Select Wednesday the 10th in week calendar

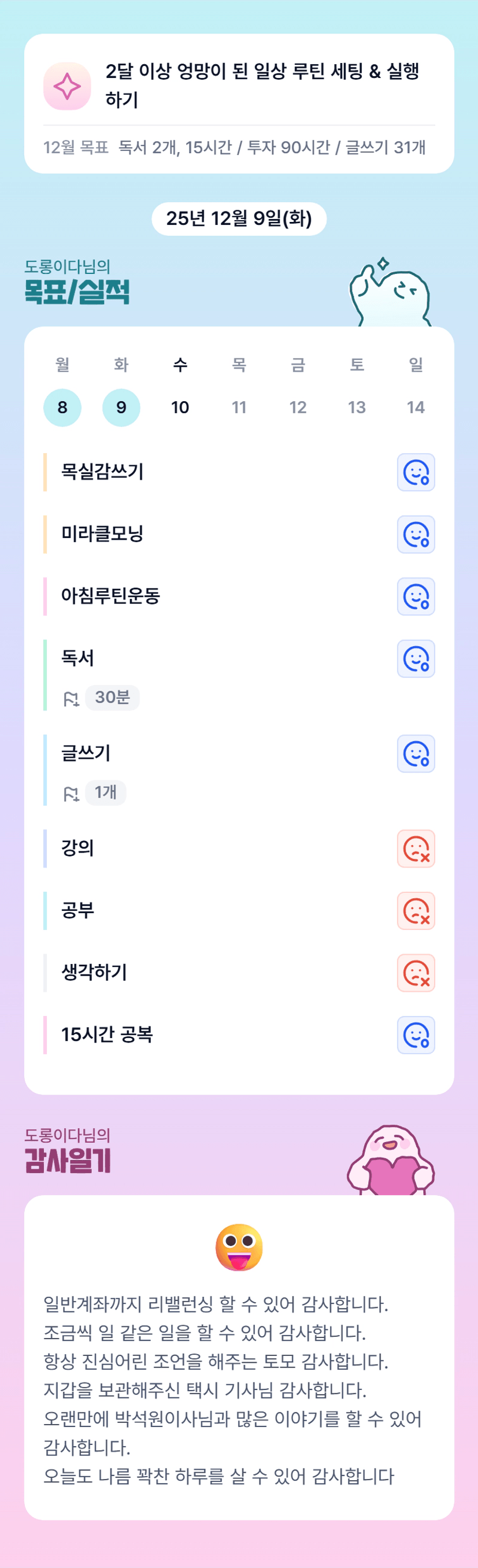(x=180, y=407)
